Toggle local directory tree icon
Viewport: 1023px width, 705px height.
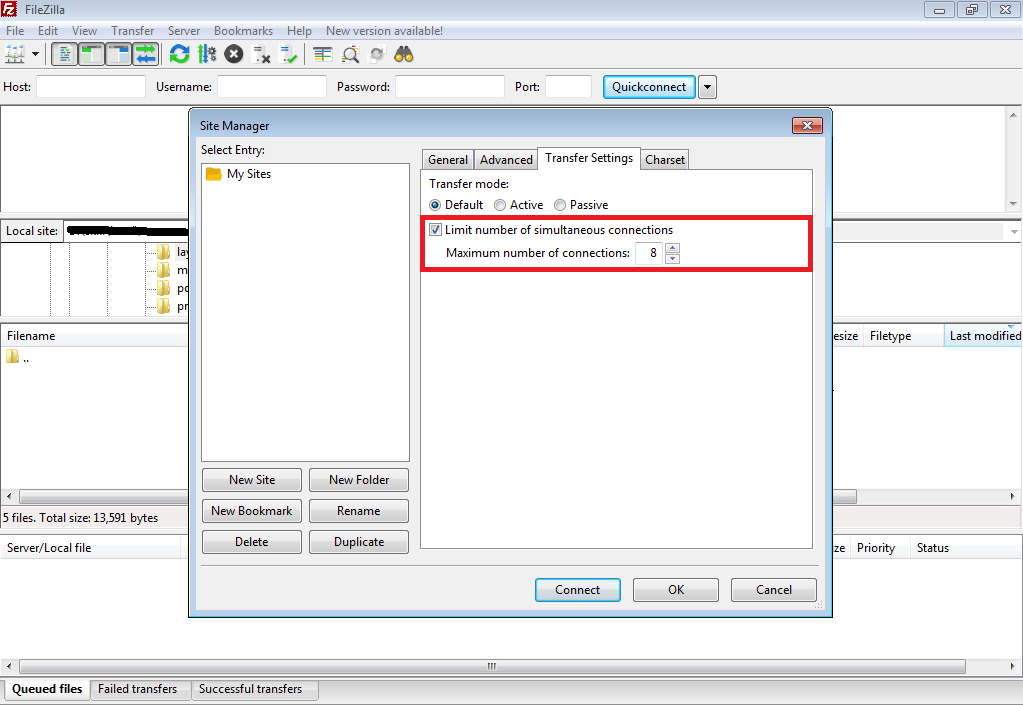[x=91, y=54]
